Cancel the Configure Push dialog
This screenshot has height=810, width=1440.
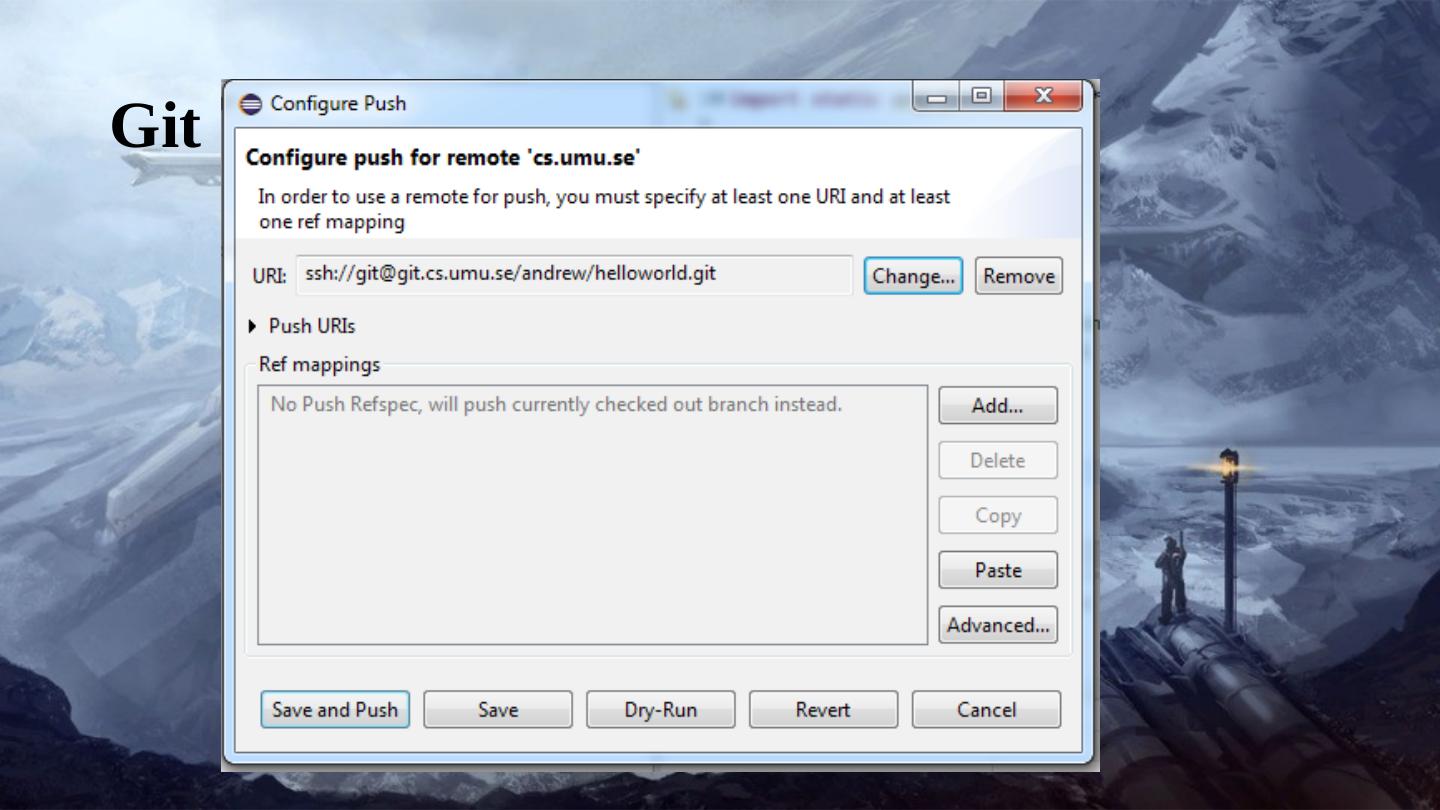pos(986,710)
